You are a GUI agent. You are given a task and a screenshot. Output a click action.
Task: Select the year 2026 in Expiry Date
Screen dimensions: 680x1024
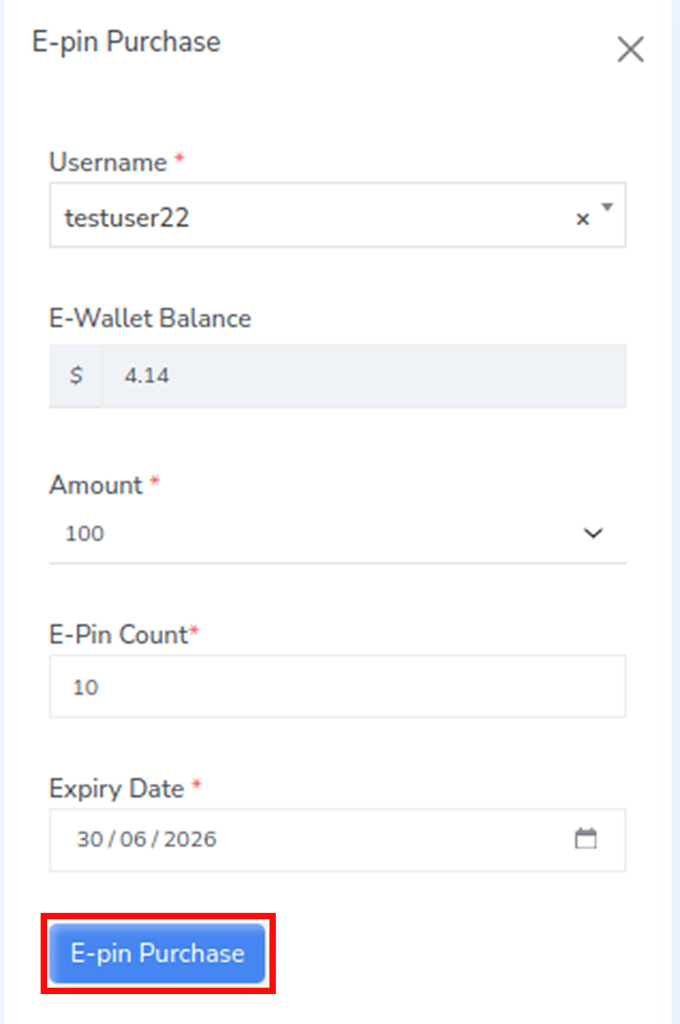[x=190, y=839]
